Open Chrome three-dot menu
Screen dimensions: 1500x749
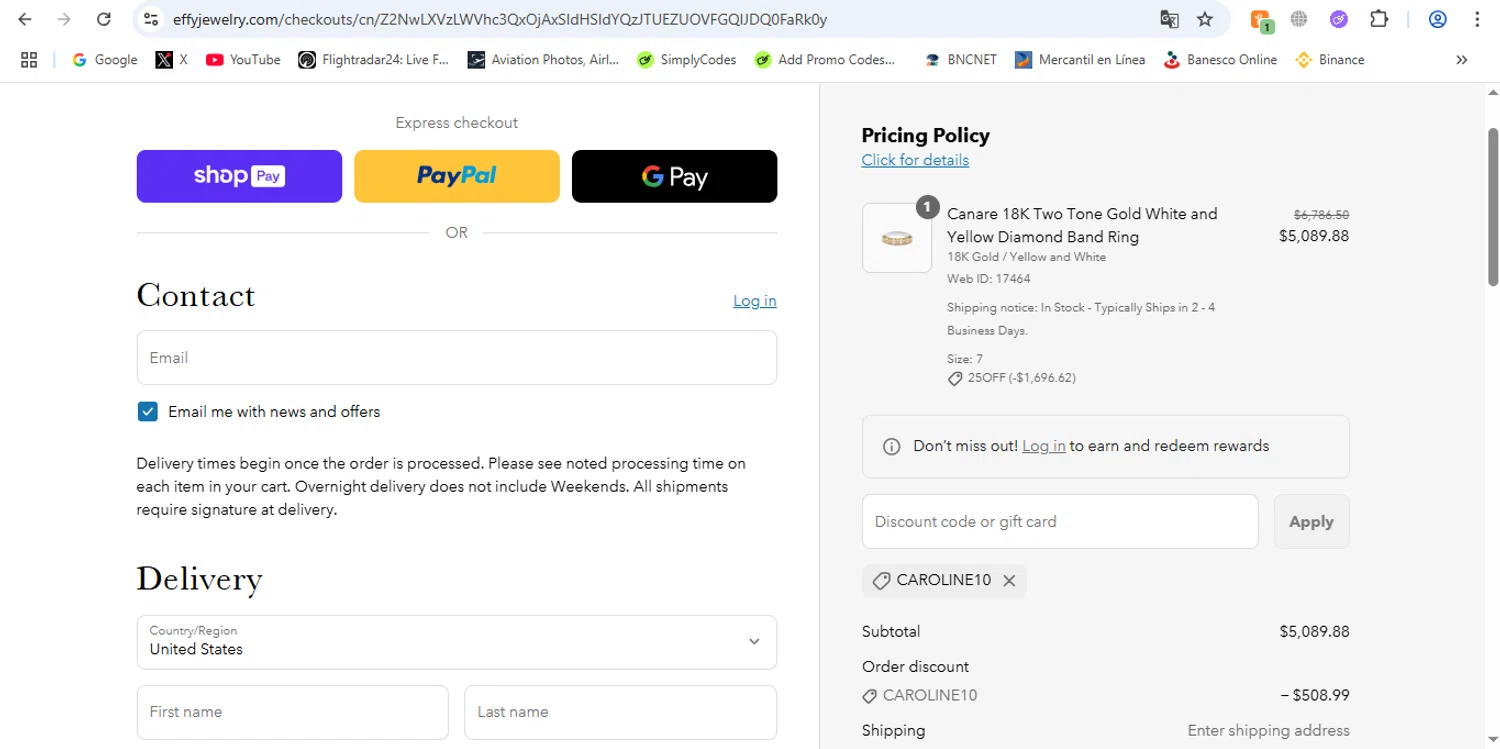(1477, 19)
